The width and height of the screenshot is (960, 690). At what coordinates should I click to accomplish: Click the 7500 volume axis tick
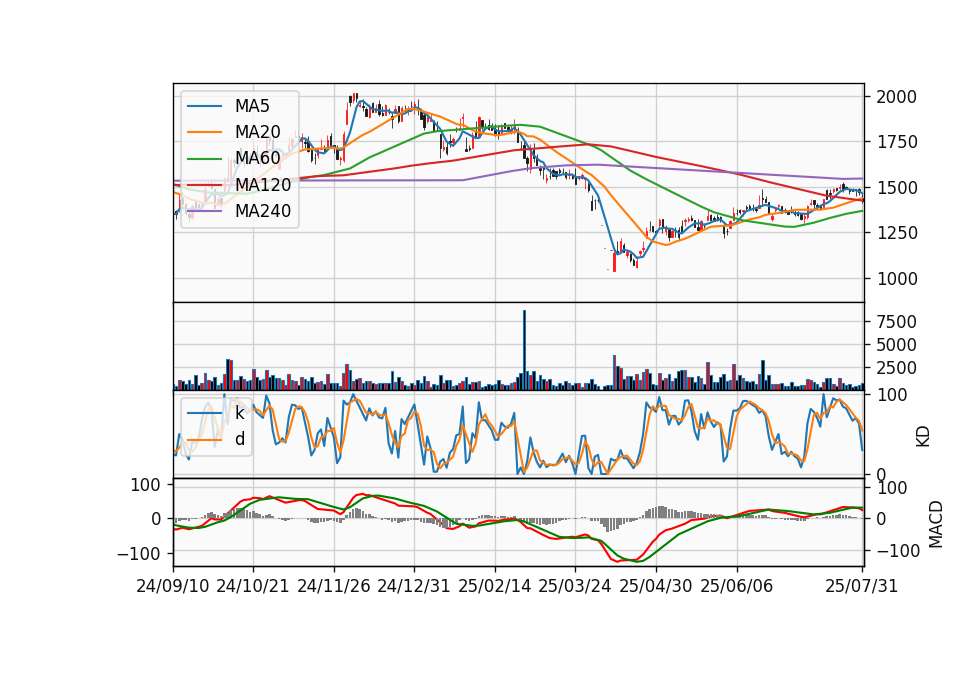[x=896, y=321]
